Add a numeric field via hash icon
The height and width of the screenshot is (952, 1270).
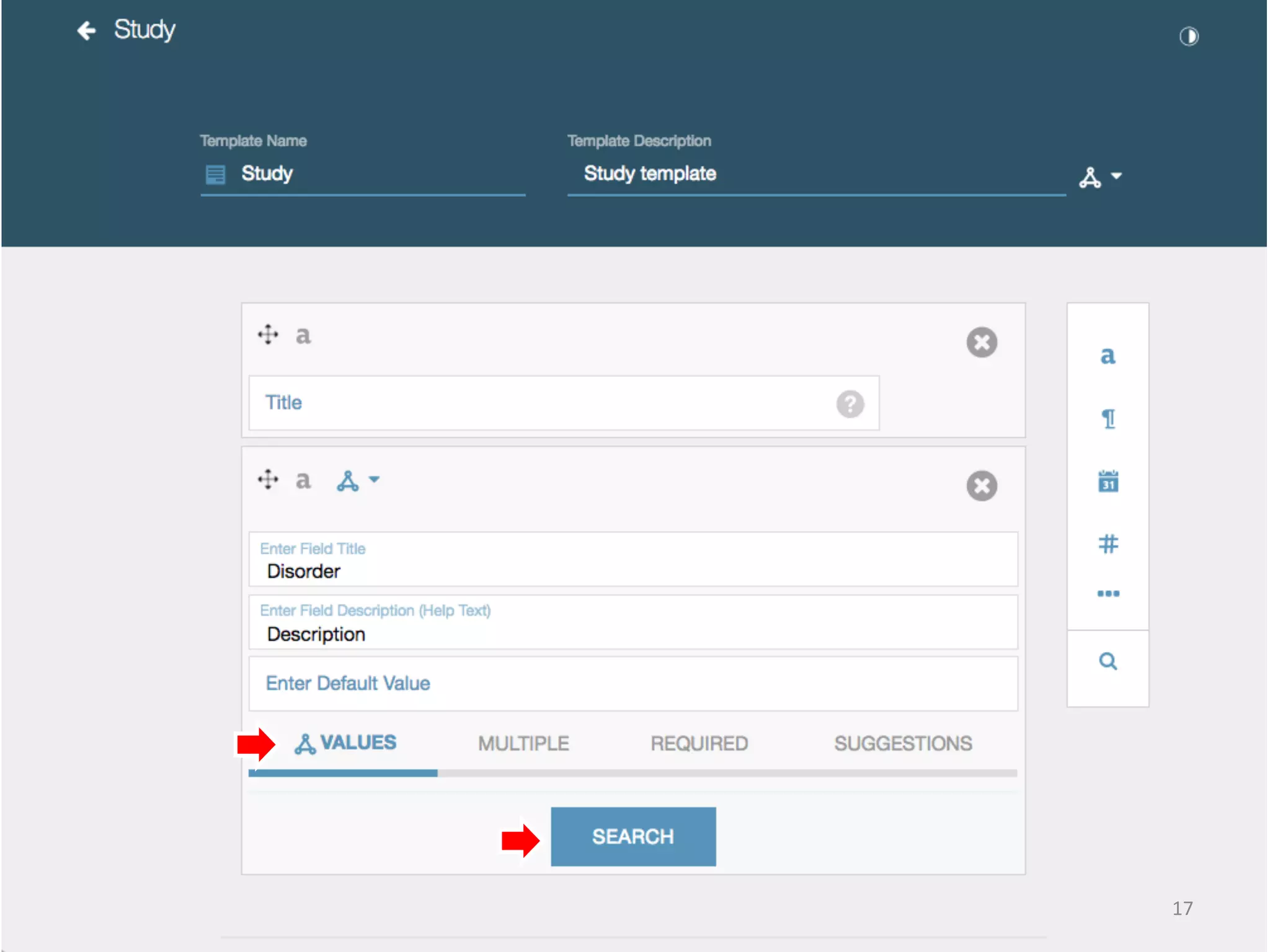[1108, 544]
